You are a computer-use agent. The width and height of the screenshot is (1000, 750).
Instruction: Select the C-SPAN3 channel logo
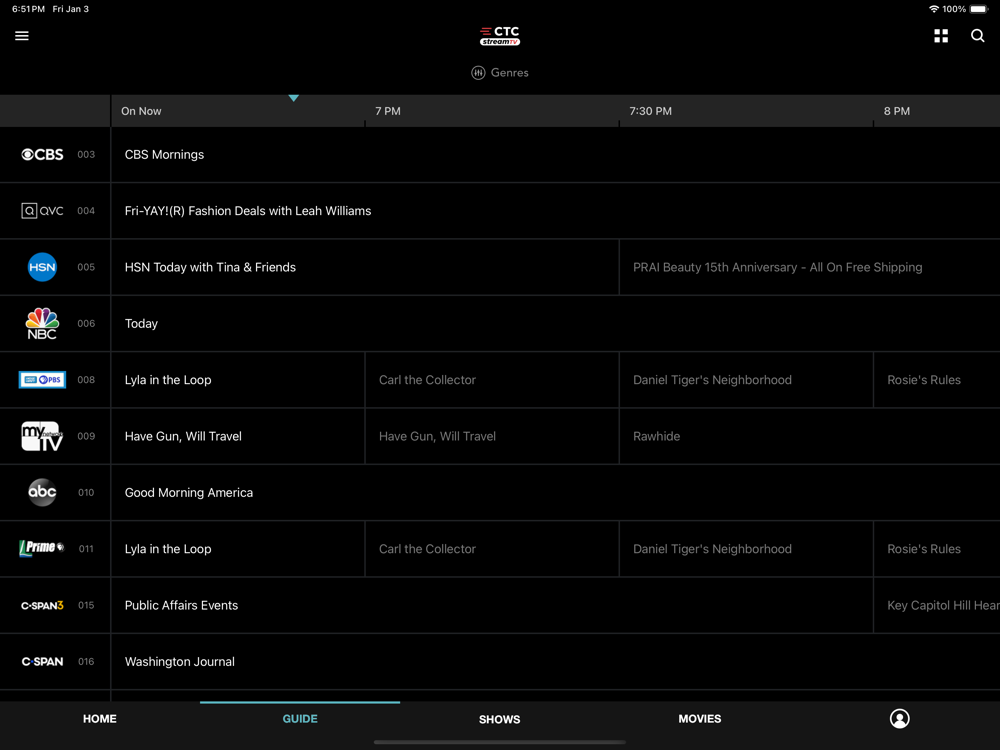click(x=42, y=605)
